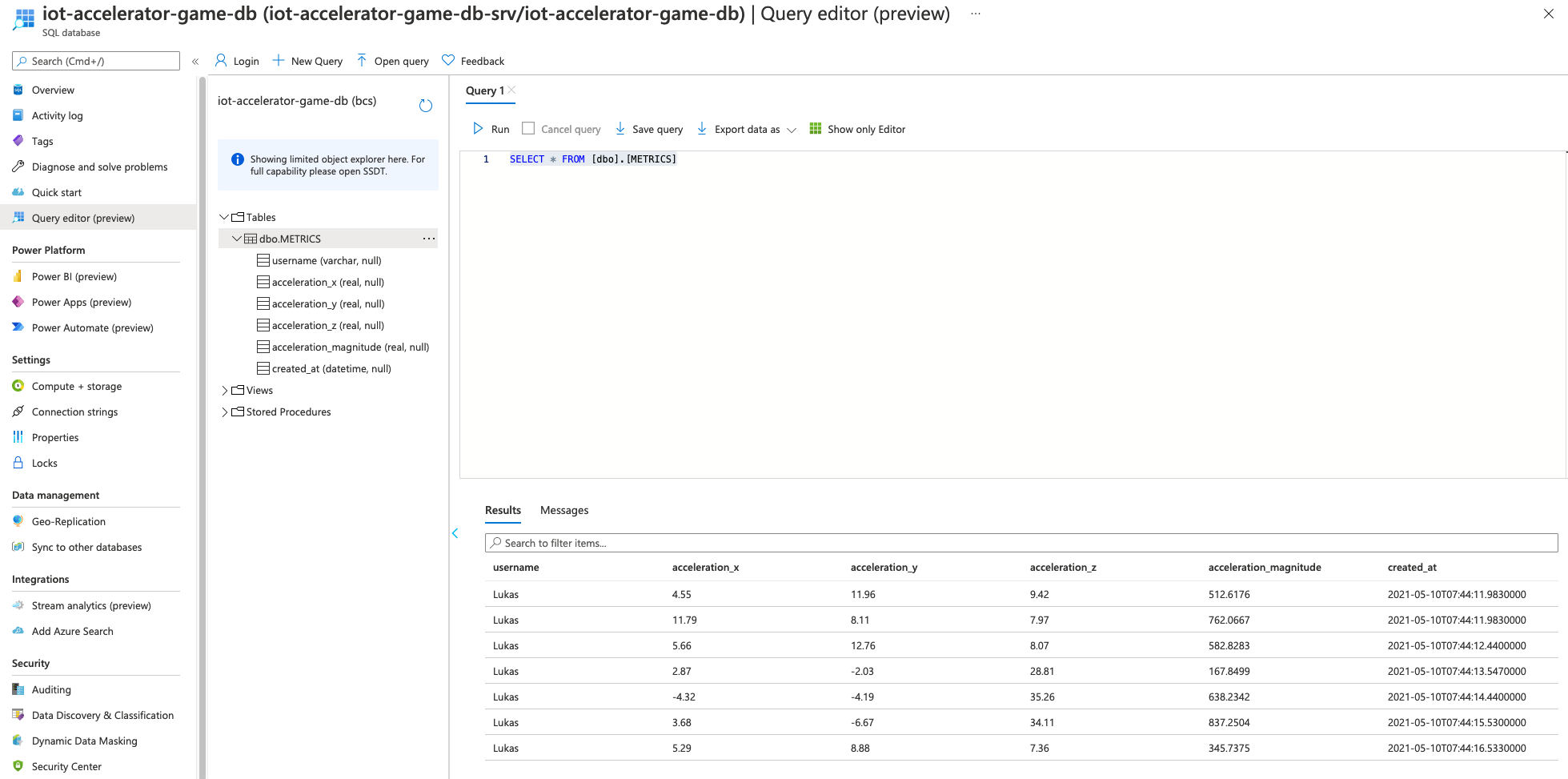
Task: Expand the Views folder
Action: 224,391
